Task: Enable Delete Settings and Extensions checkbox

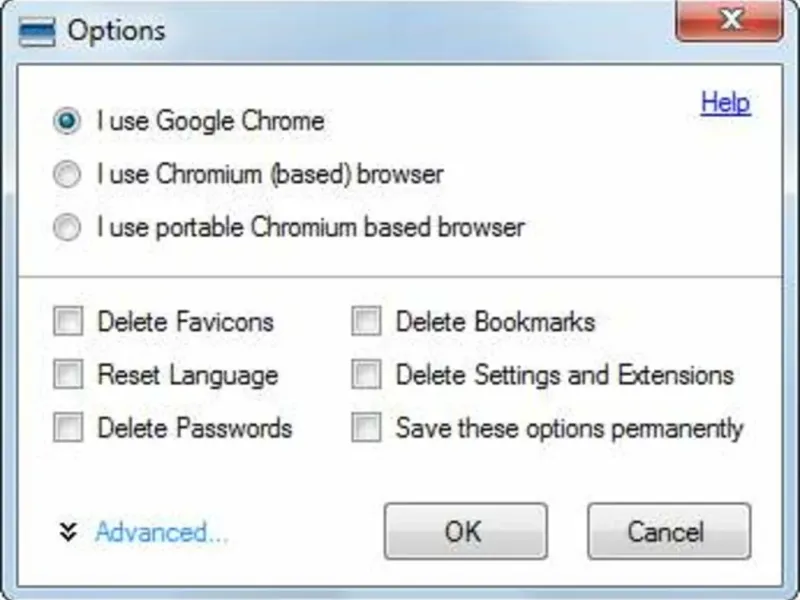Action: [367, 375]
